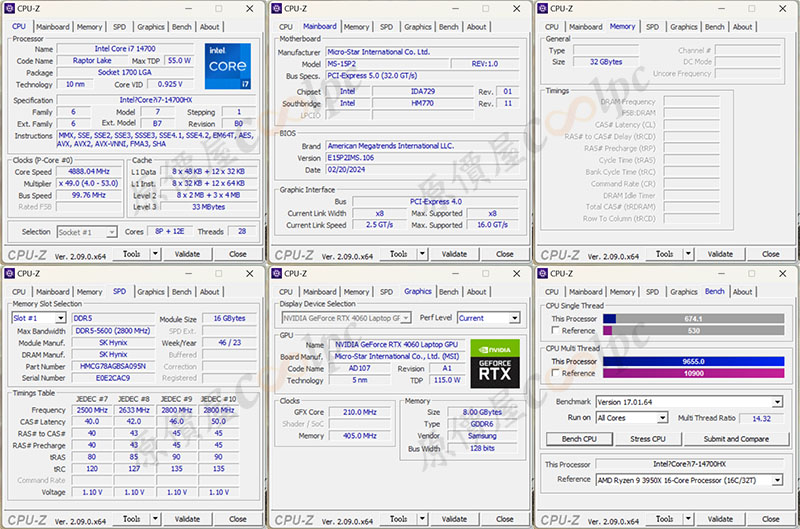
Task: Click the BIOS Version field E15P2IMS.106
Action: coord(422,158)
